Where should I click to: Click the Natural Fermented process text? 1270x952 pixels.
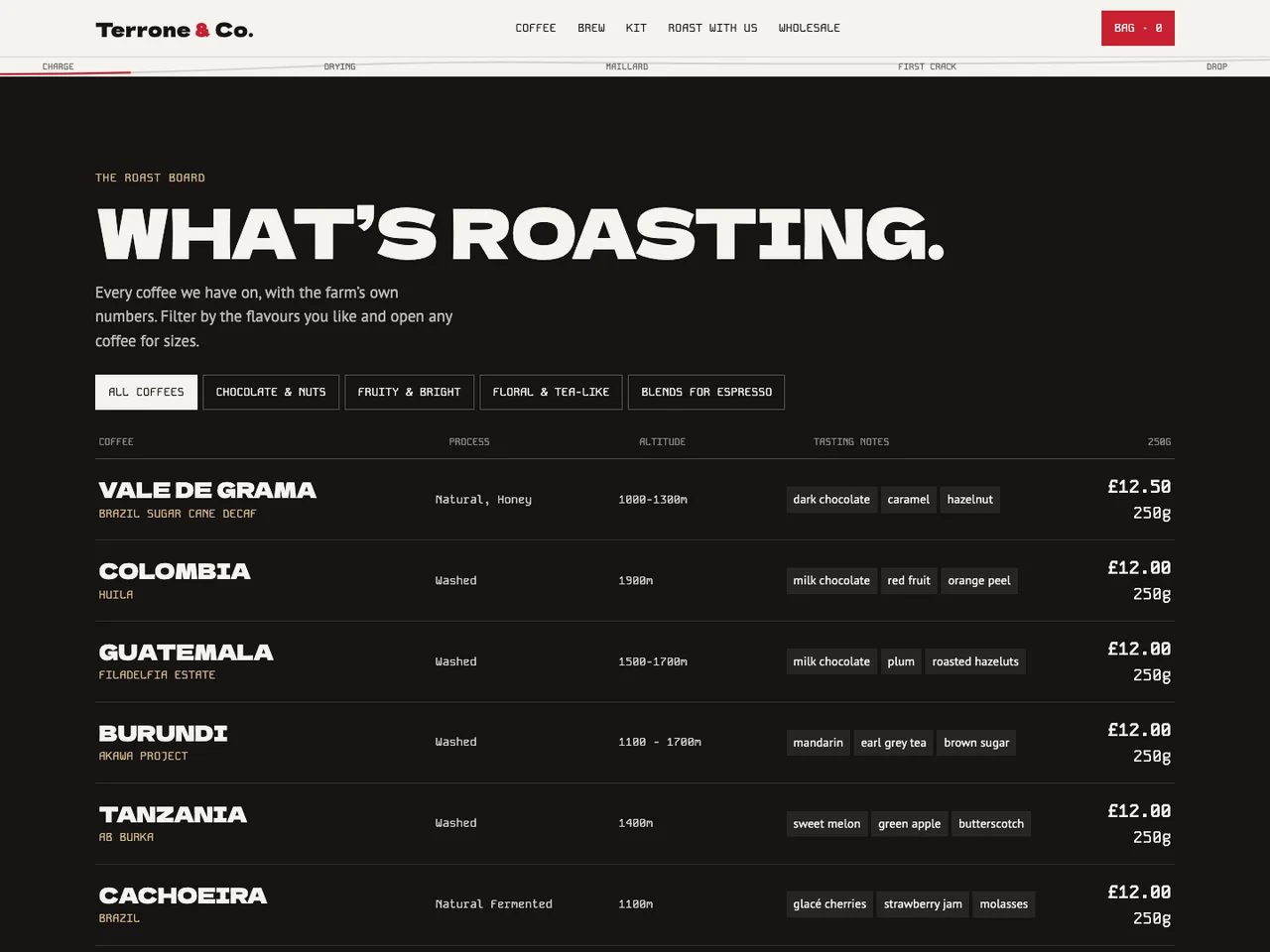coord(493,904)
